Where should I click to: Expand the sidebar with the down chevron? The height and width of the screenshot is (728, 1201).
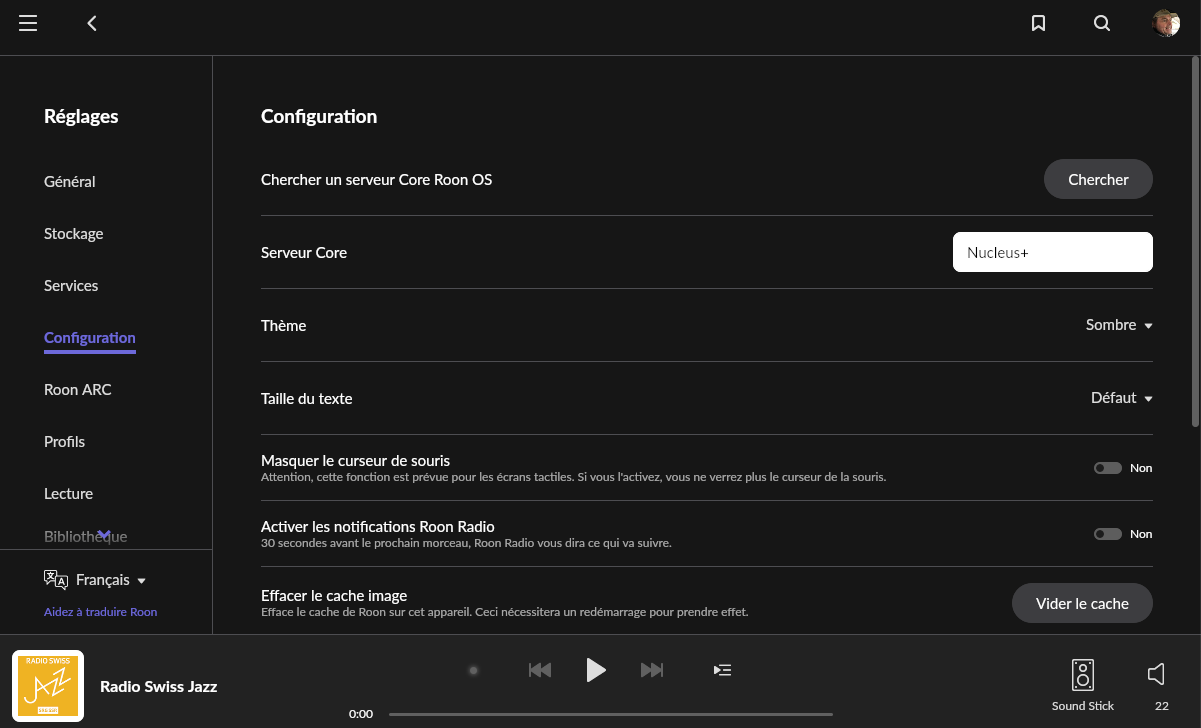104,534
